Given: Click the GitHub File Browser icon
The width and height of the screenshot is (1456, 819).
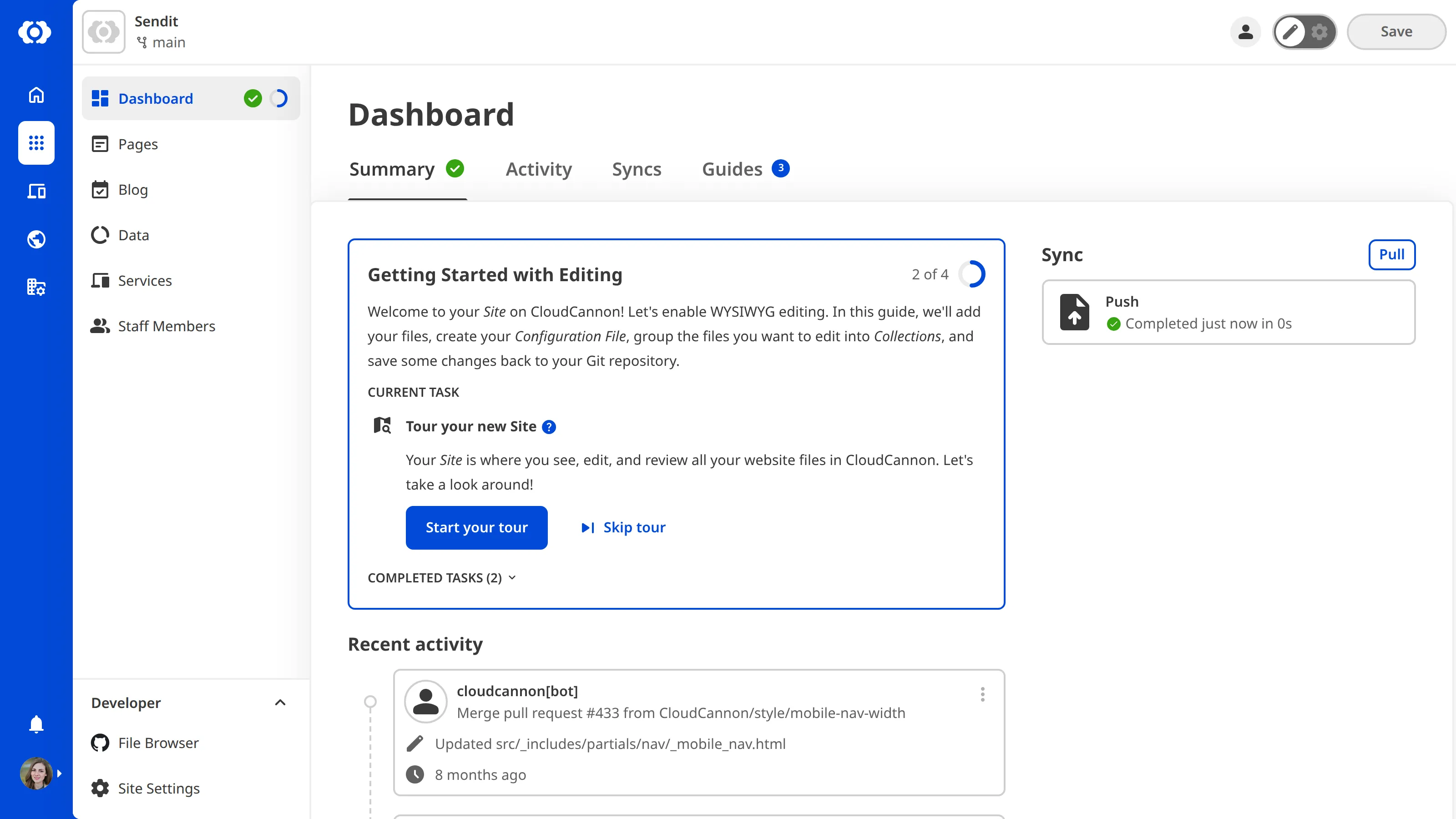Looking at the screenshot, I should 100,743.
